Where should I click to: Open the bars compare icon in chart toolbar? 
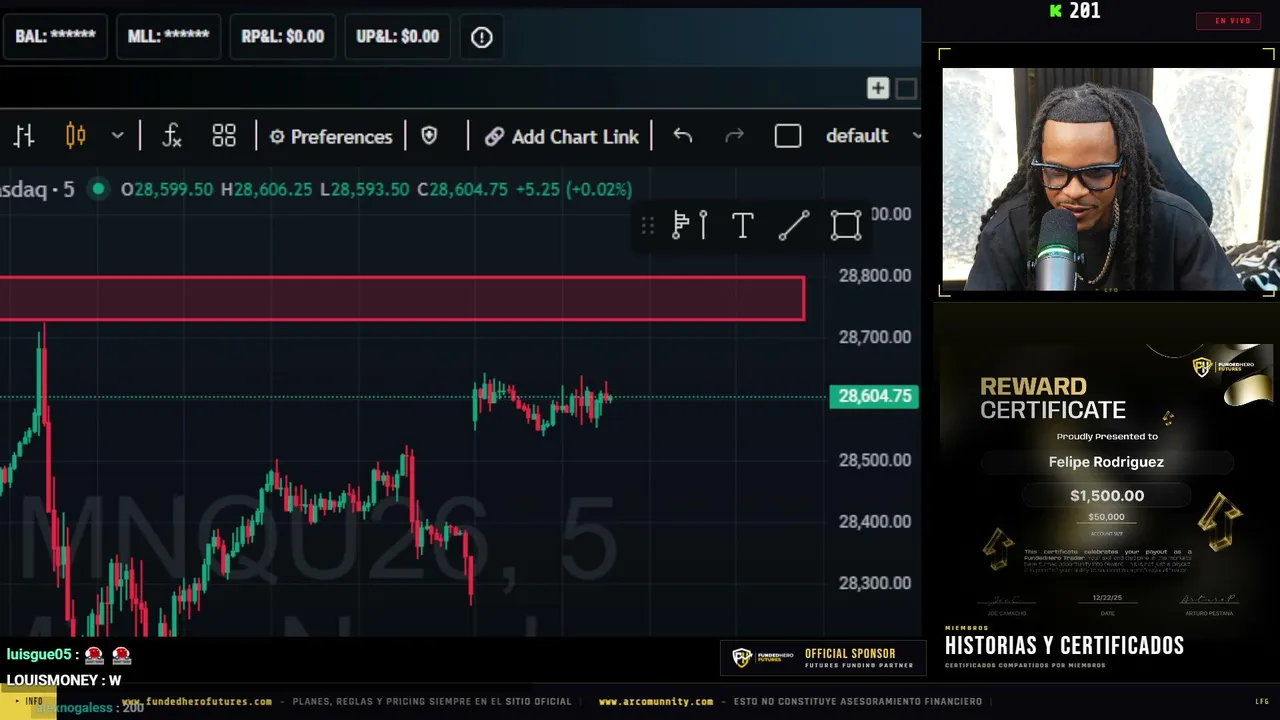[24, 136]
